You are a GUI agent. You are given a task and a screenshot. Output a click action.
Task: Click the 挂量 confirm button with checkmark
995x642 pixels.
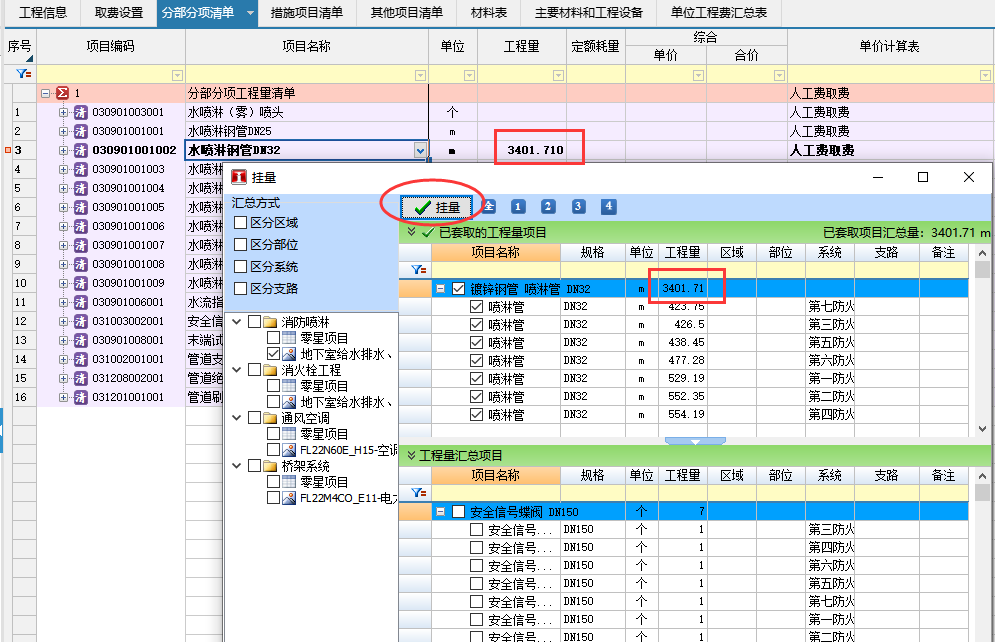pos(437,207)
